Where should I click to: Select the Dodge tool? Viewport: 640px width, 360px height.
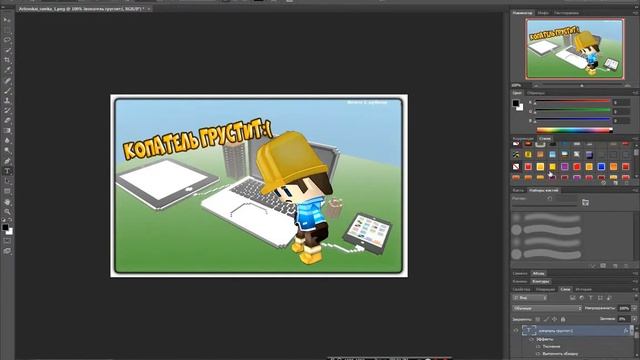coord(7,151)
